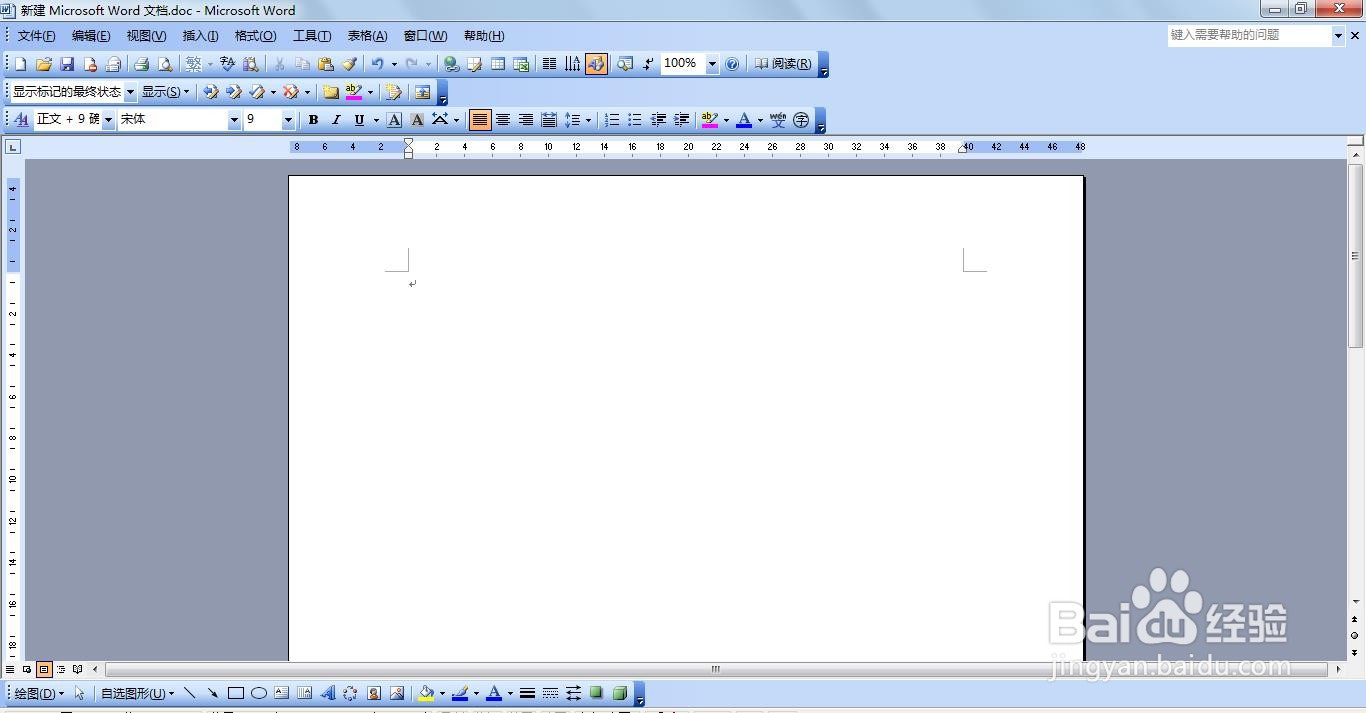The width and height of the screenshot is (1366, 713).
Task: Open the 插入(I) menu
Action: coord(200,36)
